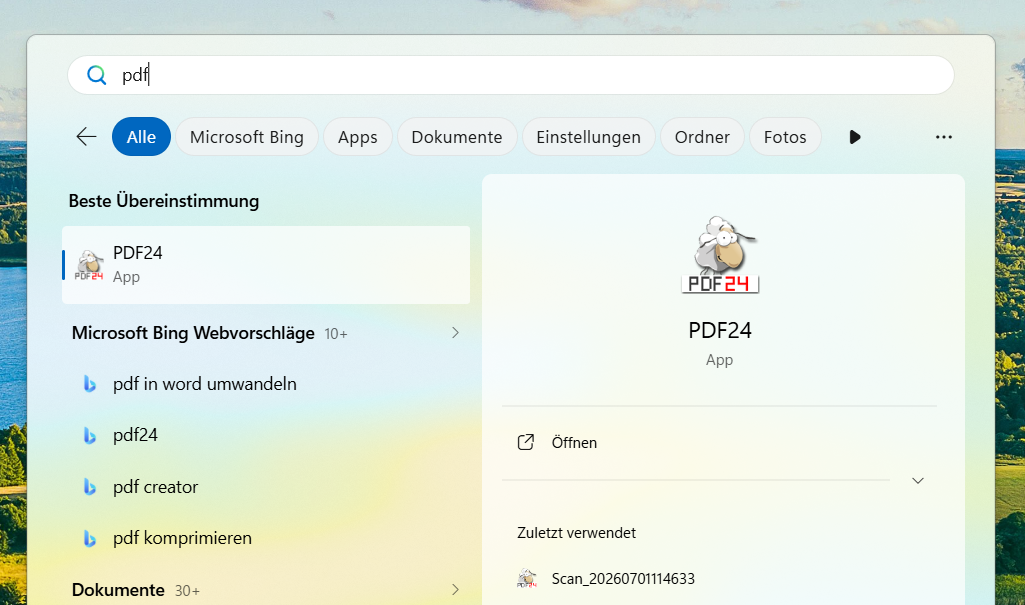Expand the Dokumente 30+ section chevron
This screenshot has height=605, width=1025.
[456, 589]
